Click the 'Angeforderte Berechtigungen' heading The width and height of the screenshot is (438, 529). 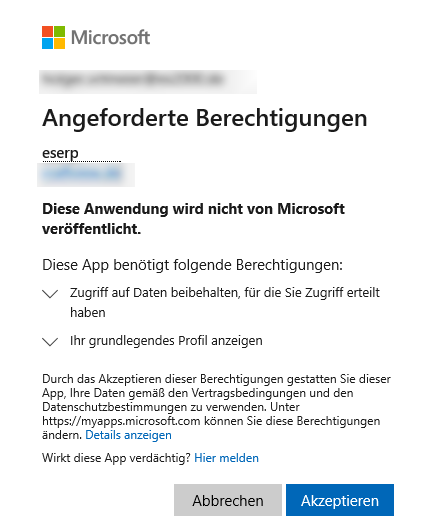(205, 118)
